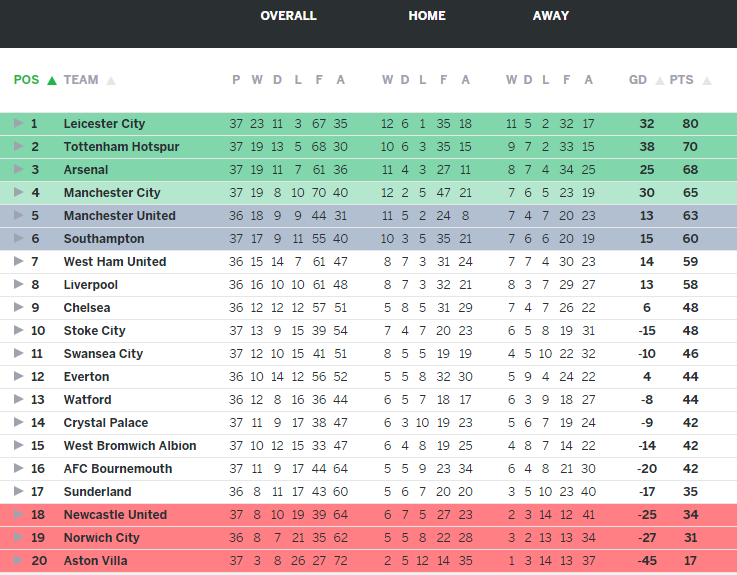Switch to the HOME tab
This screenshot has height=575, width=737.
(x=427, y=16)
